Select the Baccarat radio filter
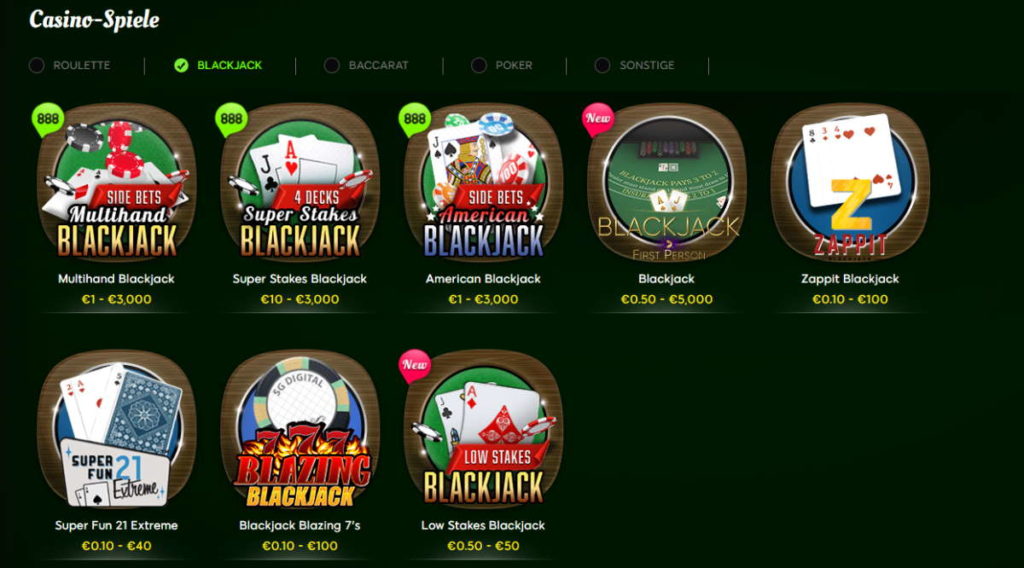This screenshot has height=568, width=1024. pyautogui.click(x=332, y=65)
